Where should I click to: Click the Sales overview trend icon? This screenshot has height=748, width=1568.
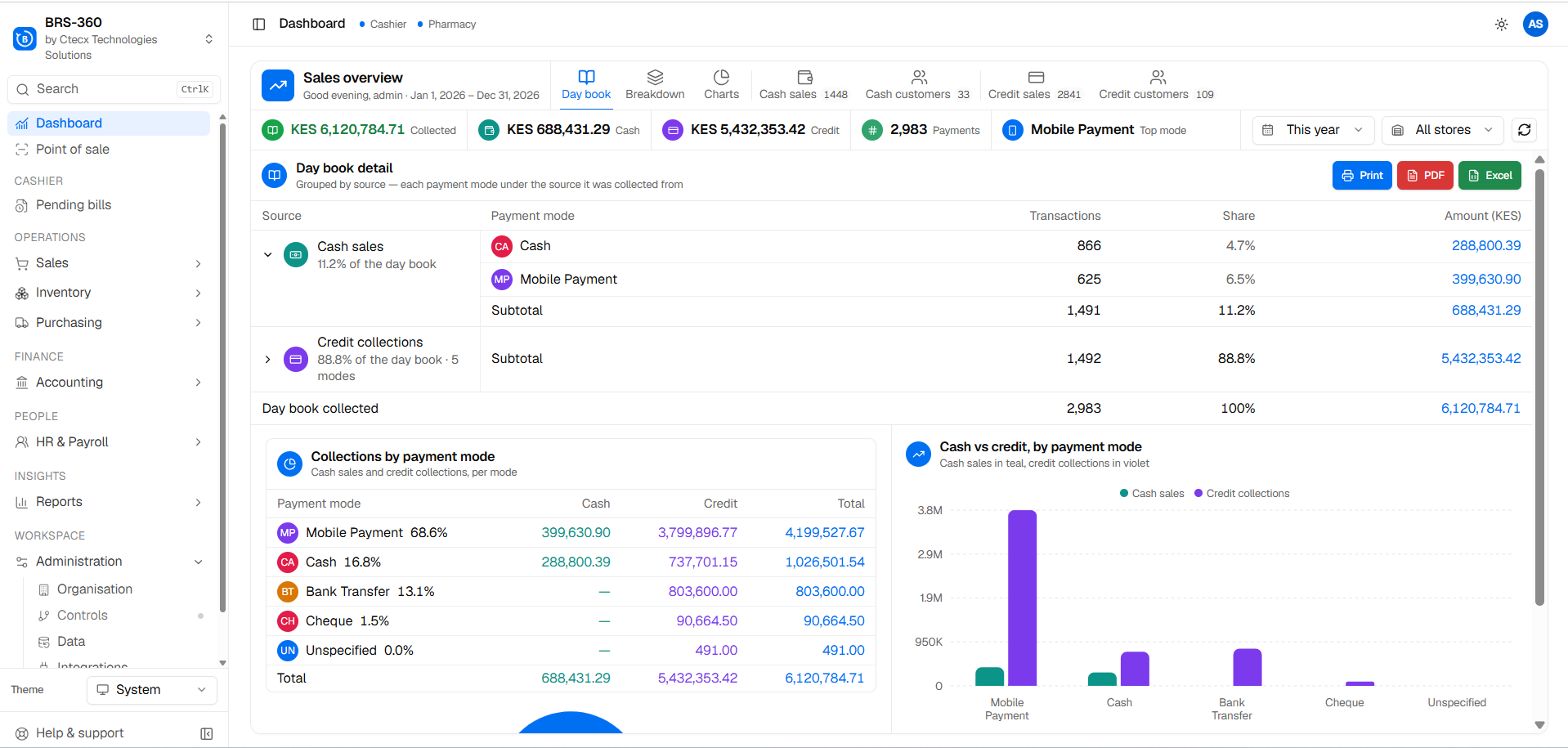[278, 85]
